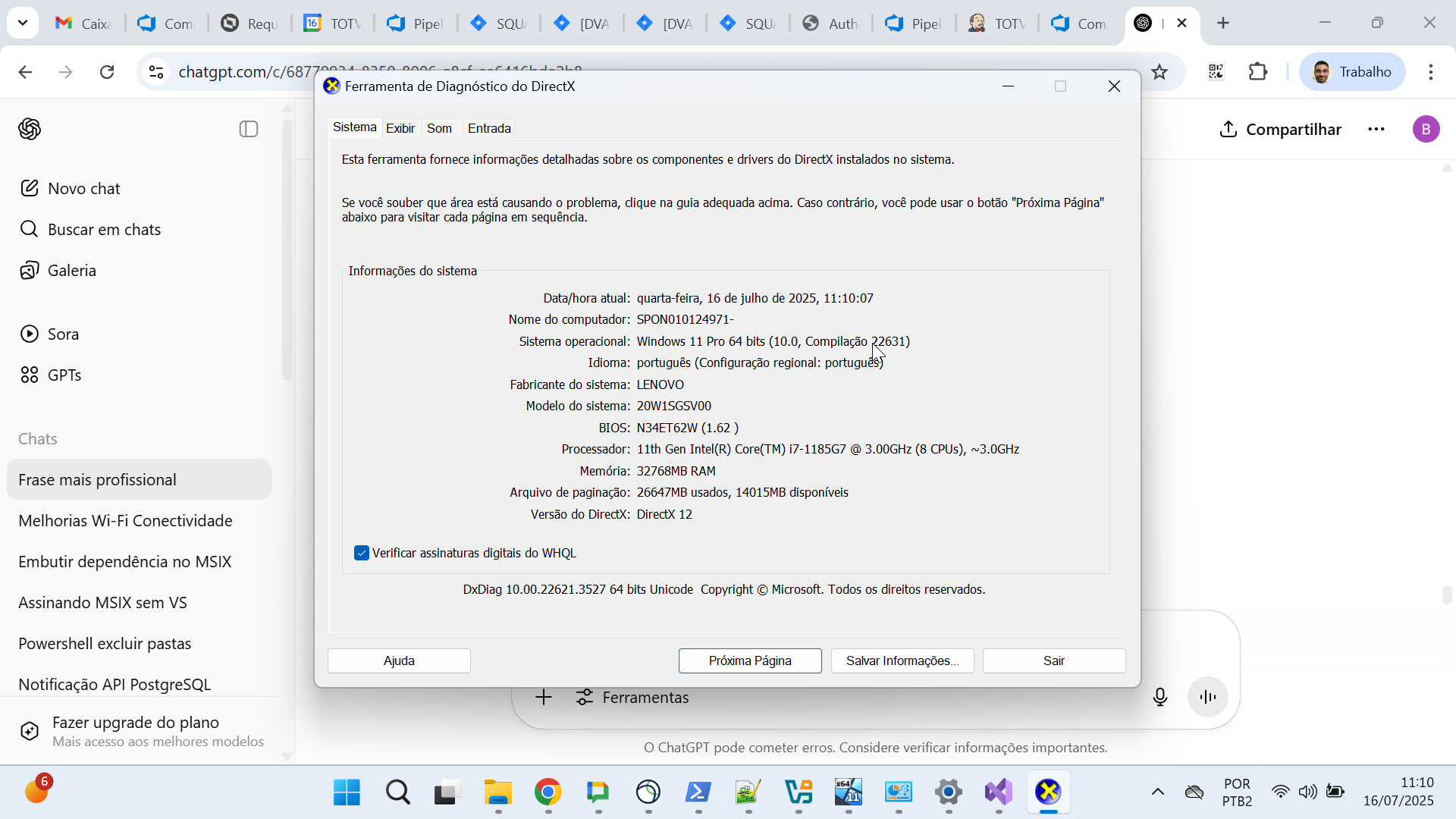Toggle the ChatGPT sidebar panel icon
This screenshot has width=1456, height=819.
[x=249, y=129]
